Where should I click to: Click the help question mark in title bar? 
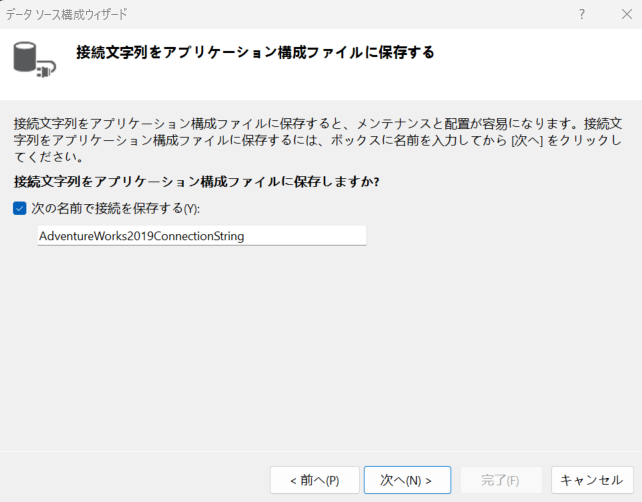(581, 14)
